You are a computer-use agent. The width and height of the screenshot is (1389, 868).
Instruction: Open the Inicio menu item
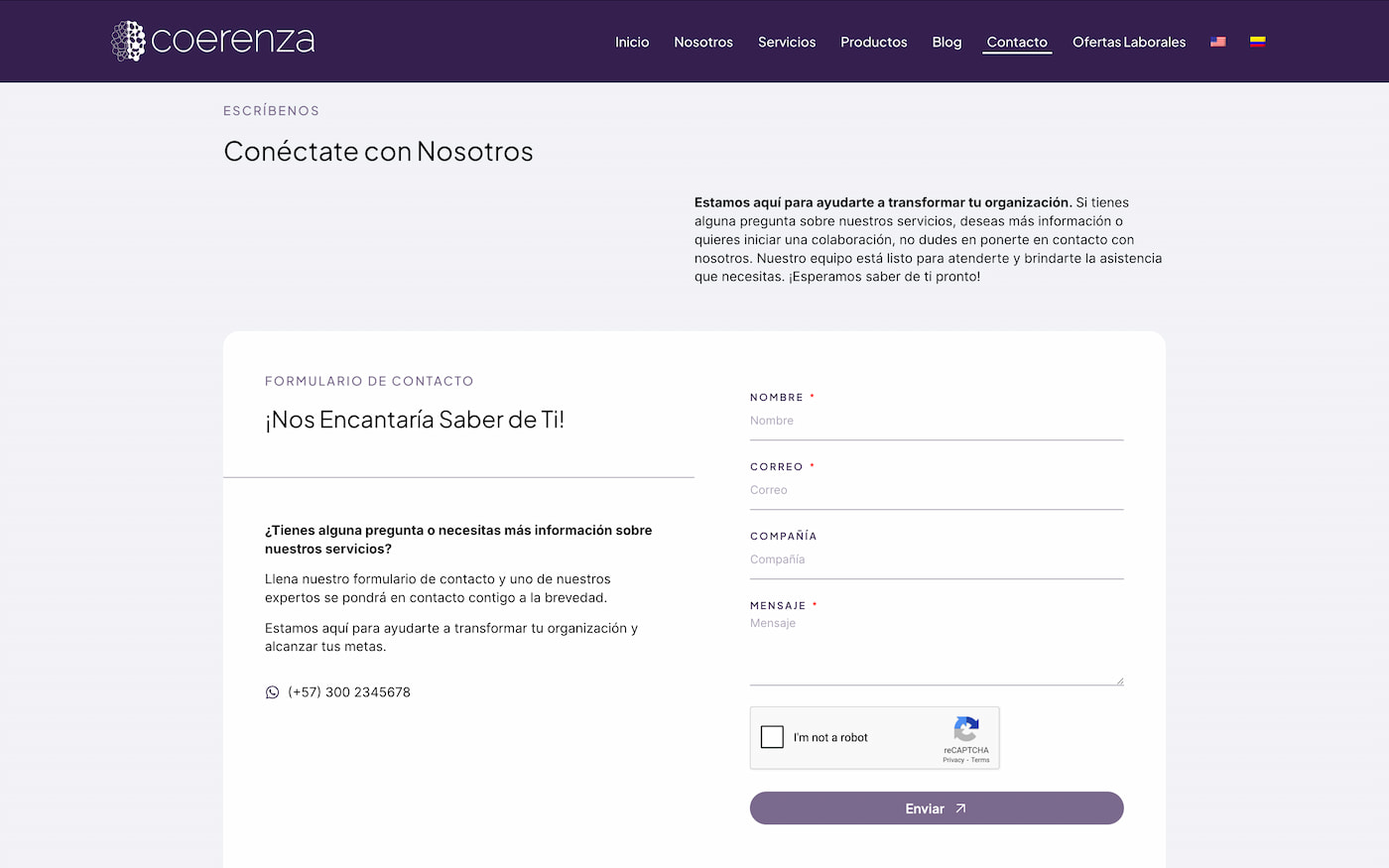click(632, 42)
